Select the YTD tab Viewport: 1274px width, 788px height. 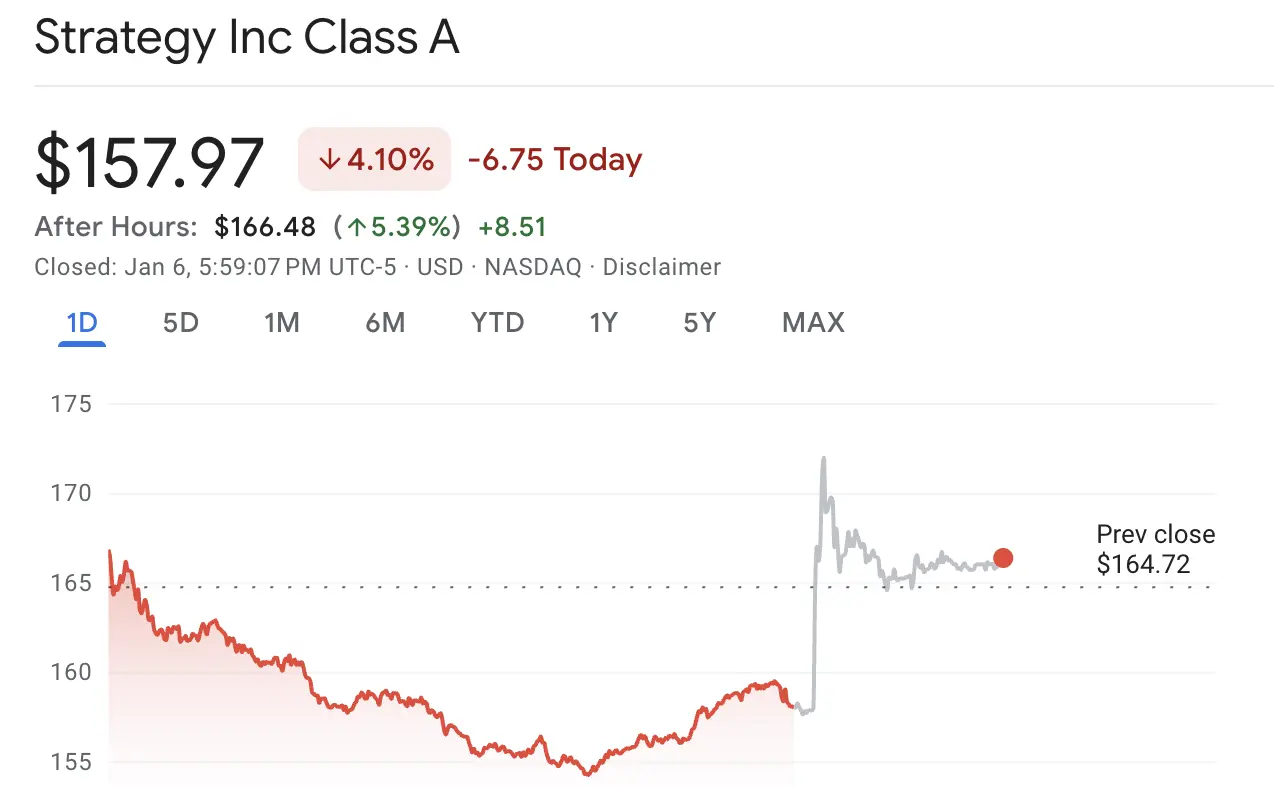[x=497, y=322]
